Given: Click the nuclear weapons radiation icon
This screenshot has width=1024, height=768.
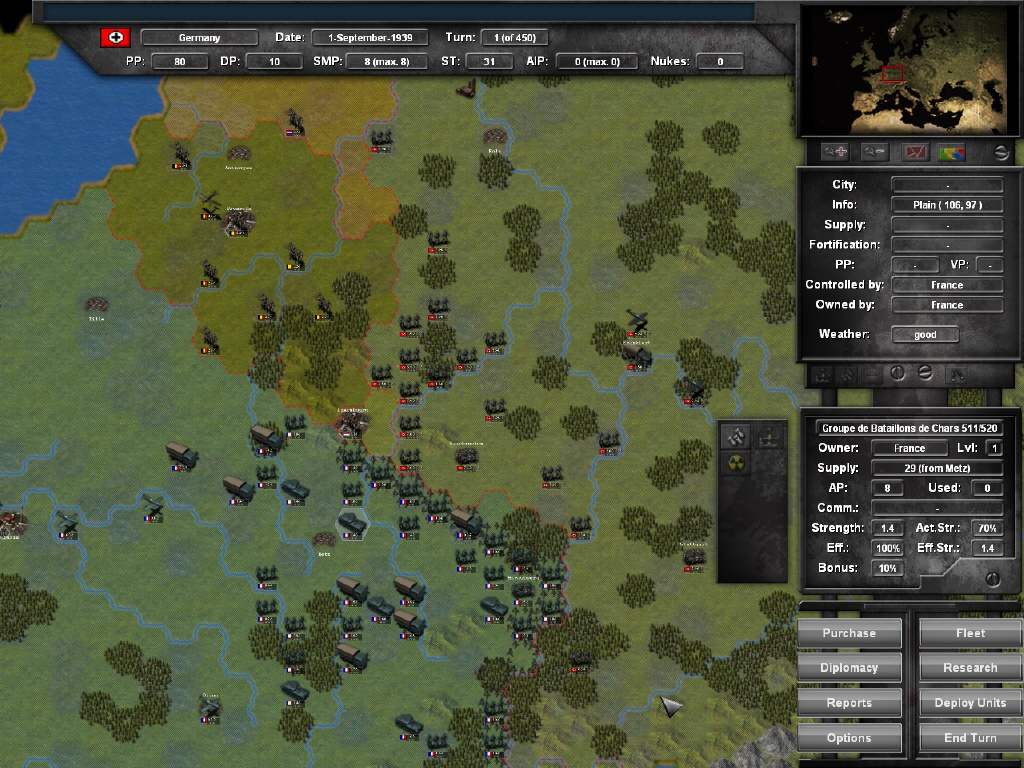Looking at the screenshot, I should 736,462.
